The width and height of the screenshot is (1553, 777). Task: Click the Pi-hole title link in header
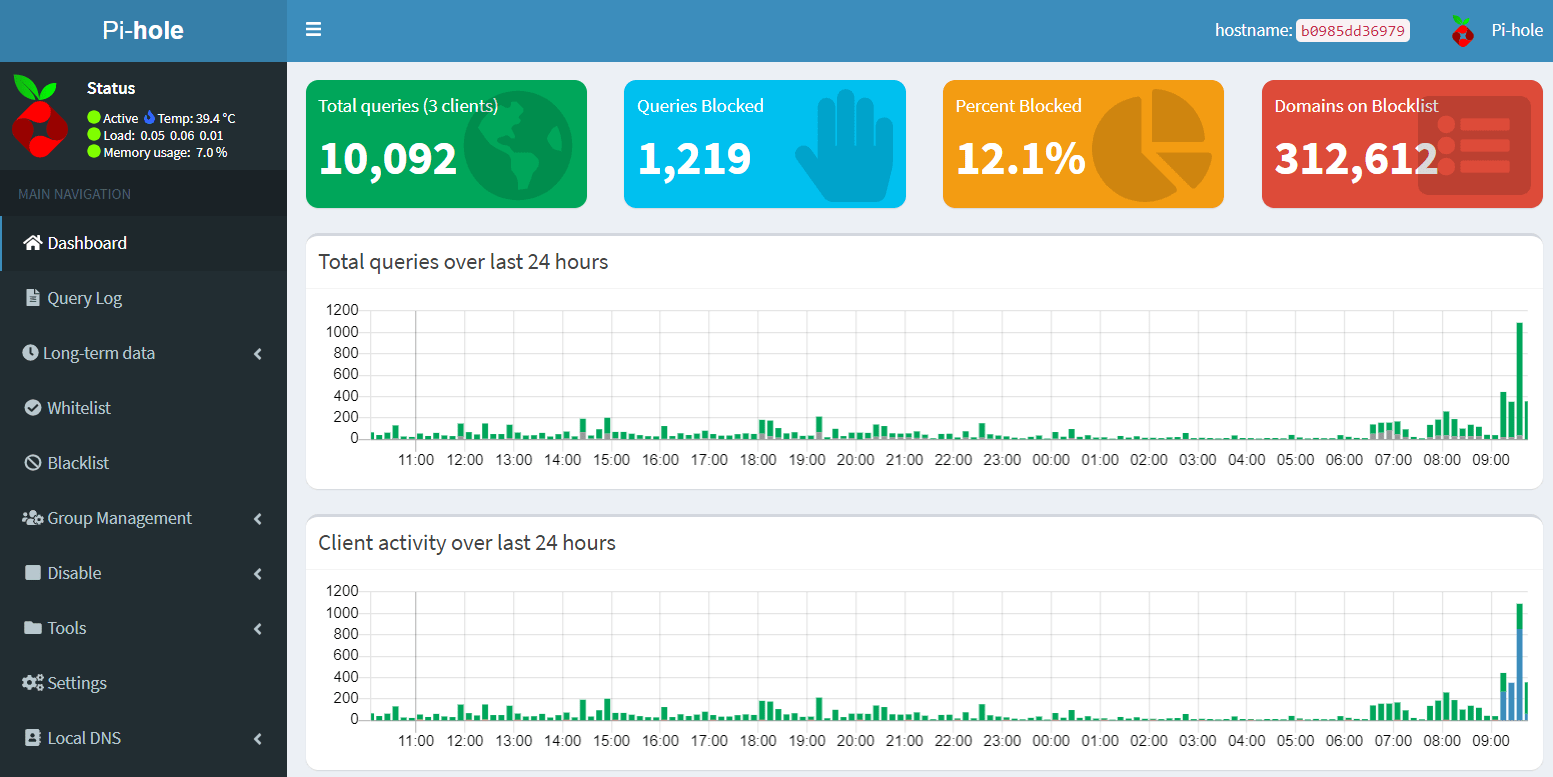(x=143, y=31)
